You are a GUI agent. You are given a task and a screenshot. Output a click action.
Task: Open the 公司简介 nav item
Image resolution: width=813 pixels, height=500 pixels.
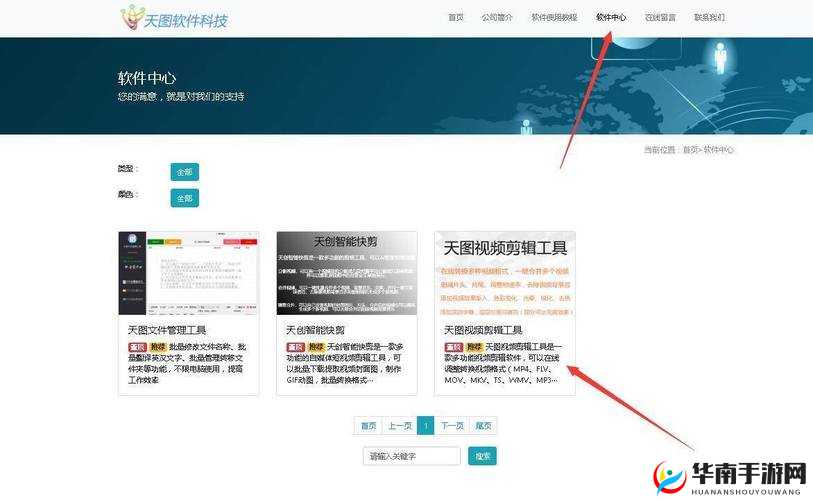click(497, 17)
